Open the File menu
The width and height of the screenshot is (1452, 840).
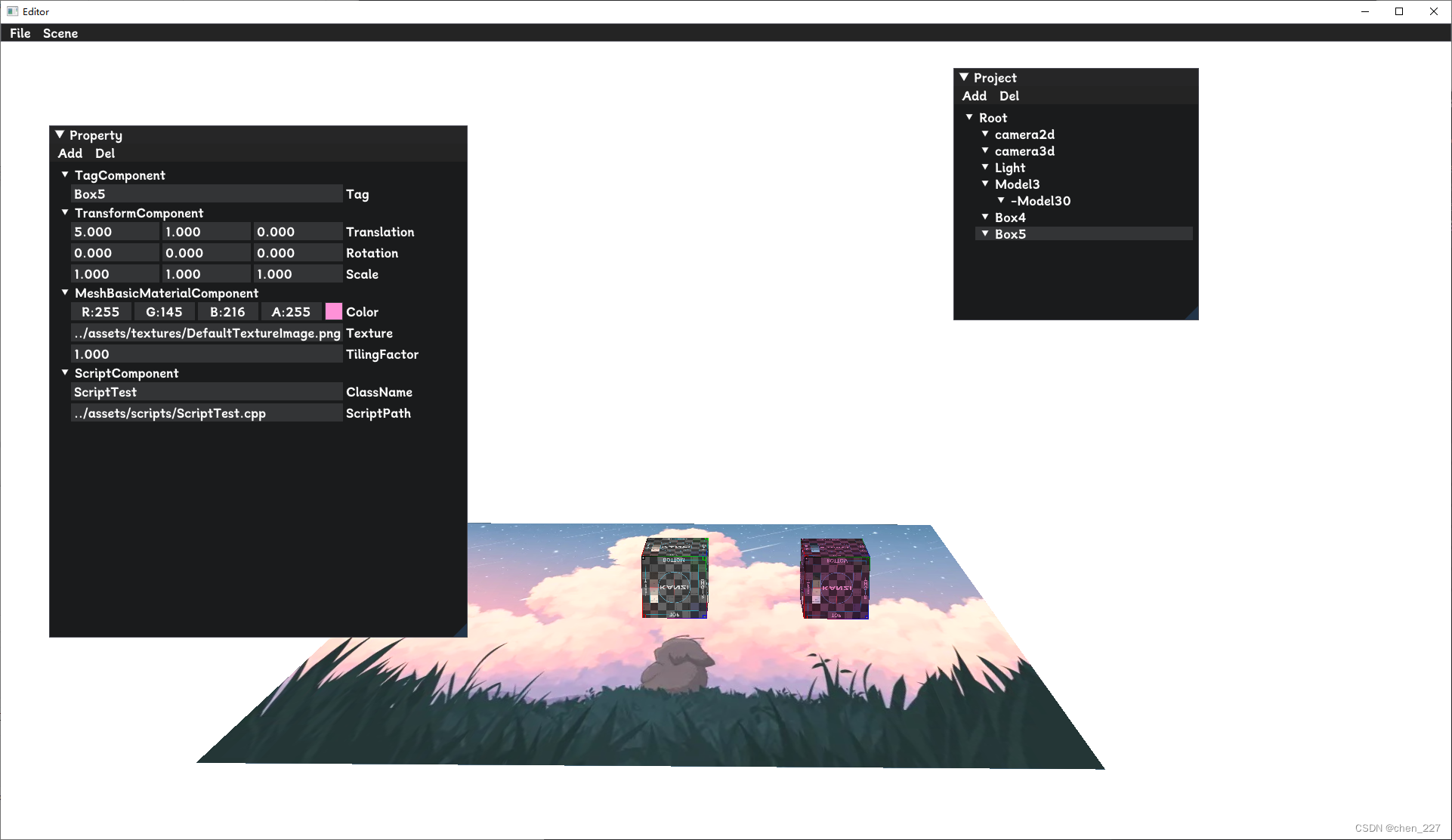coord(20,33)
